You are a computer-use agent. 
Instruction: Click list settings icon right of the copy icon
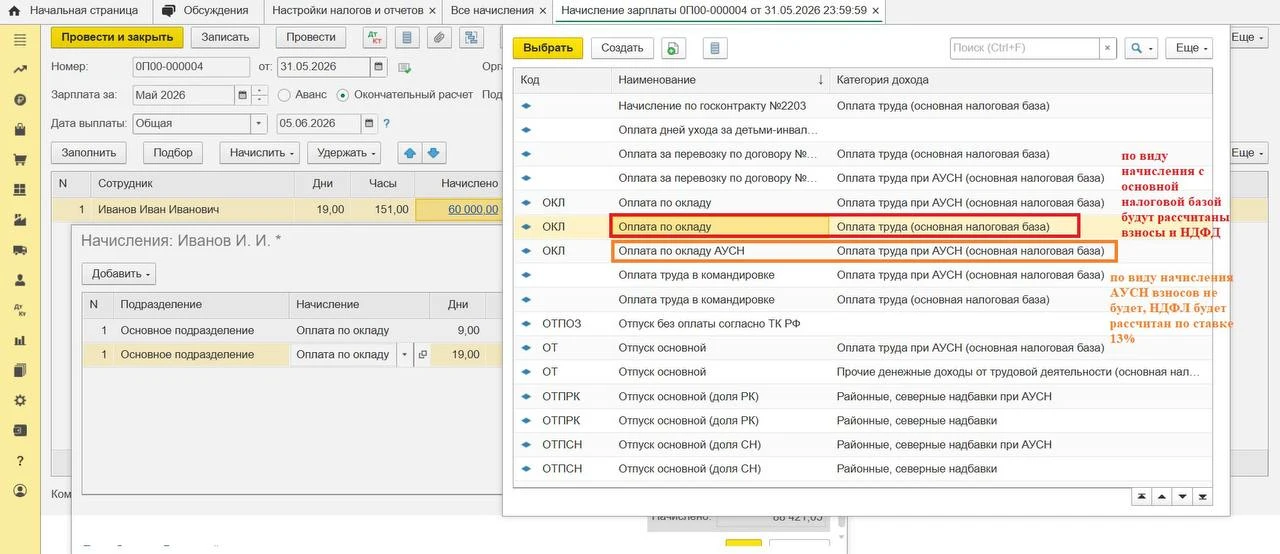point(715,48)
